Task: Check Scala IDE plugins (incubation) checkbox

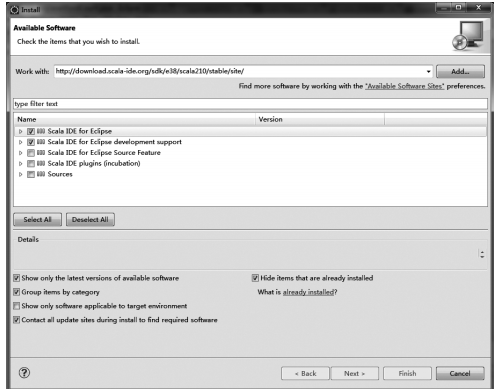Action: (31, 163)
